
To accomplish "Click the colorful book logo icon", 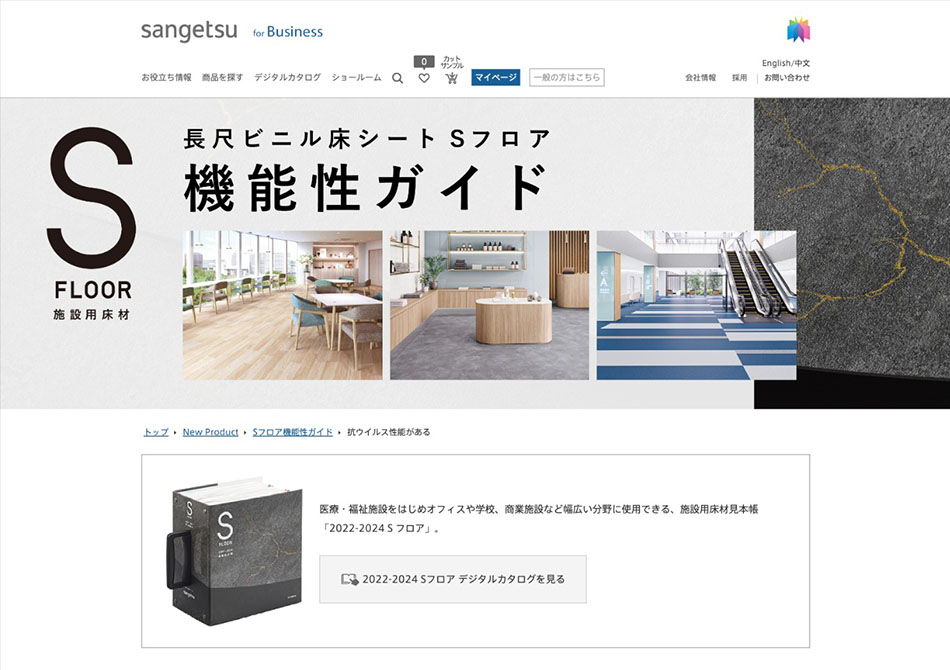I will 799,30.
